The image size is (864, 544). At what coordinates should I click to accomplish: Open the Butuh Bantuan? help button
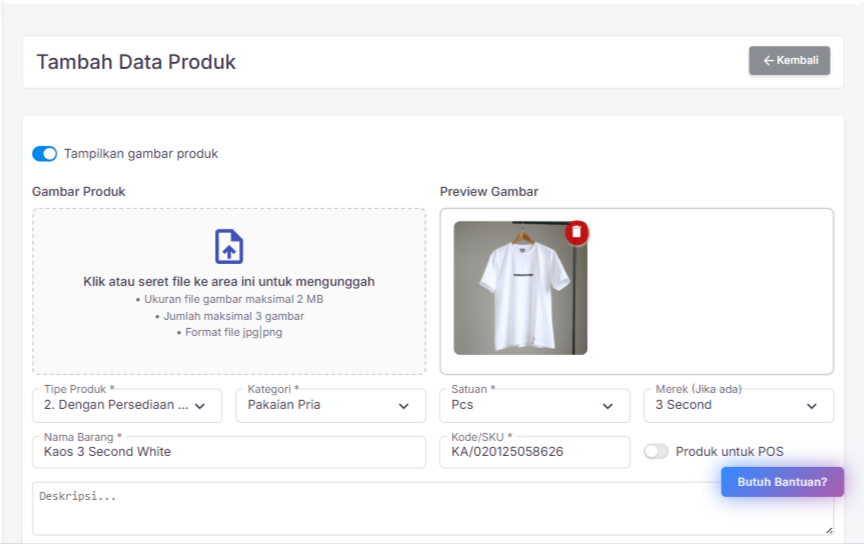782,482
